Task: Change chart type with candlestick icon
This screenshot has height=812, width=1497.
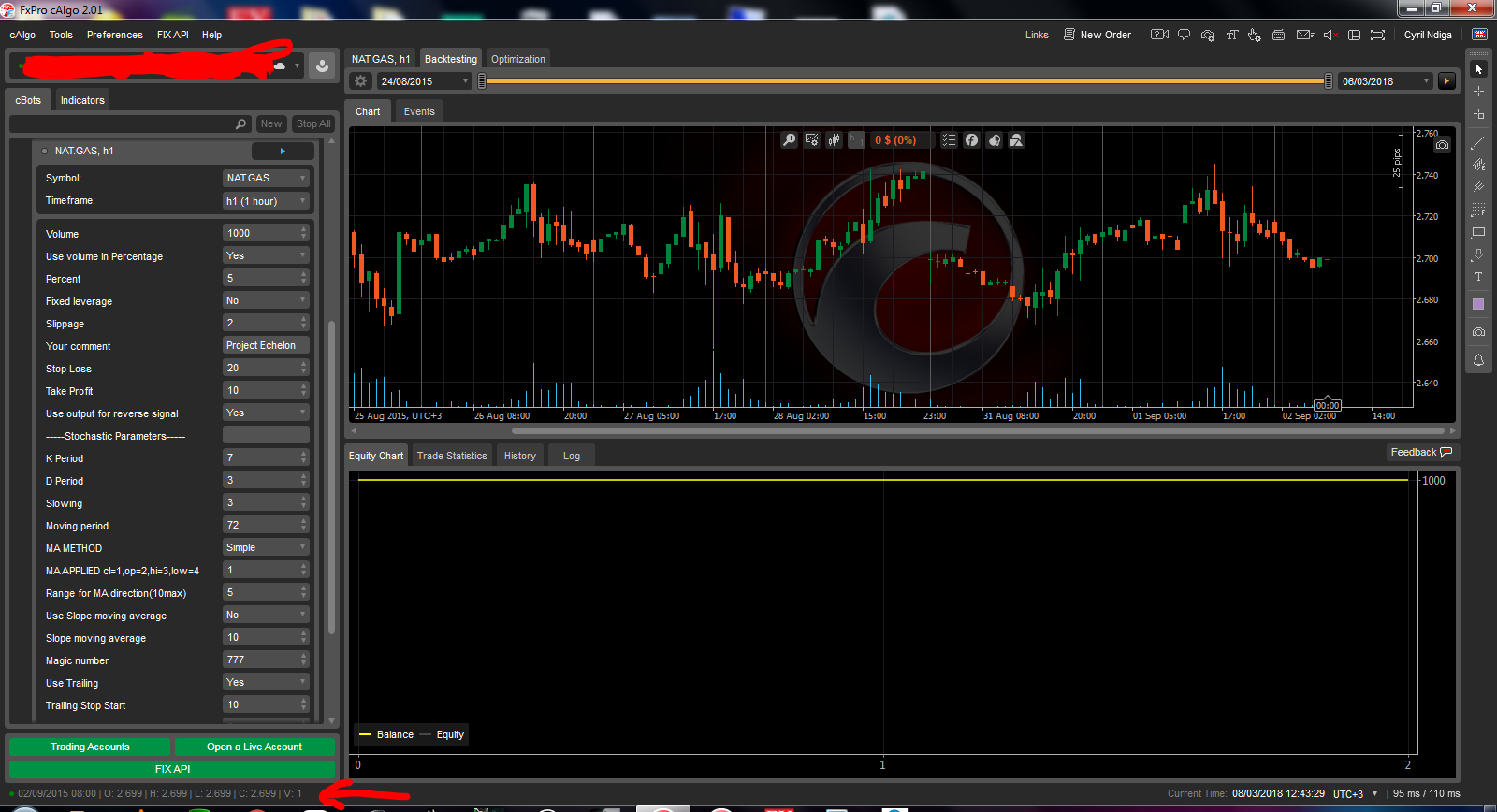Action: click(834, 140)
